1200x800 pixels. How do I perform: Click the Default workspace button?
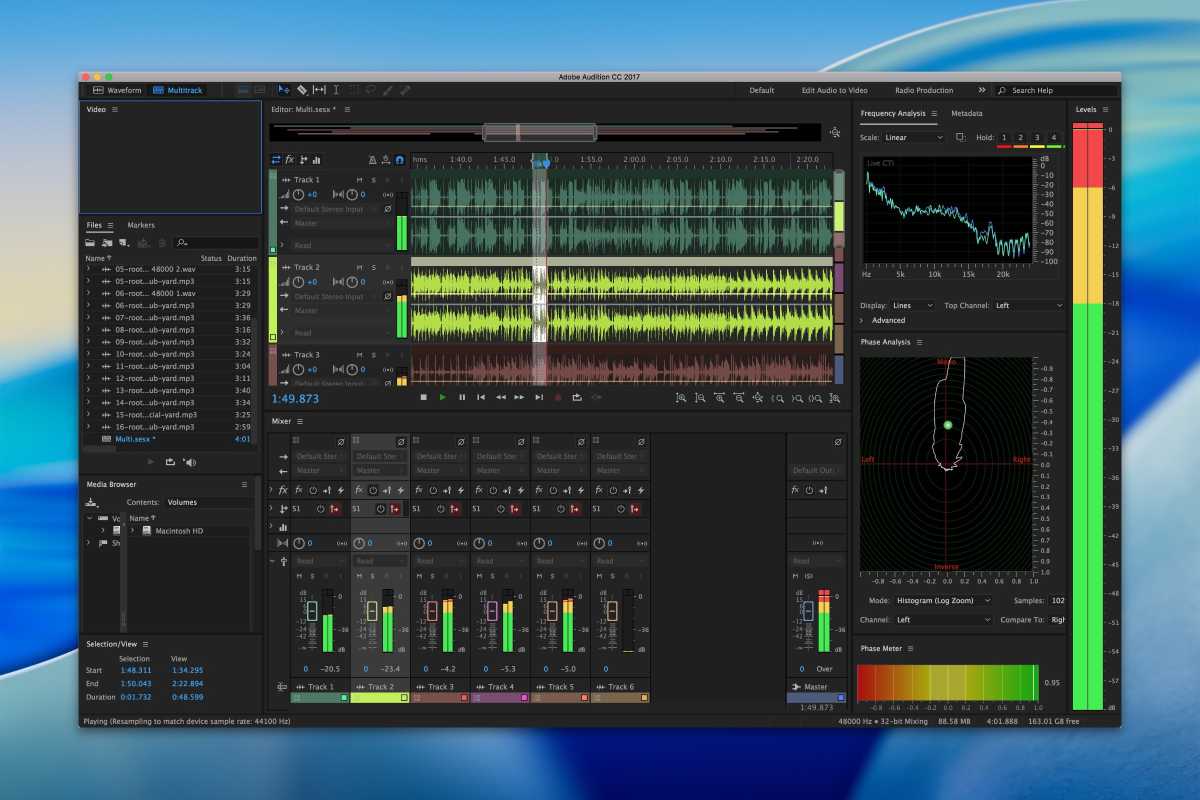point(761,89)
